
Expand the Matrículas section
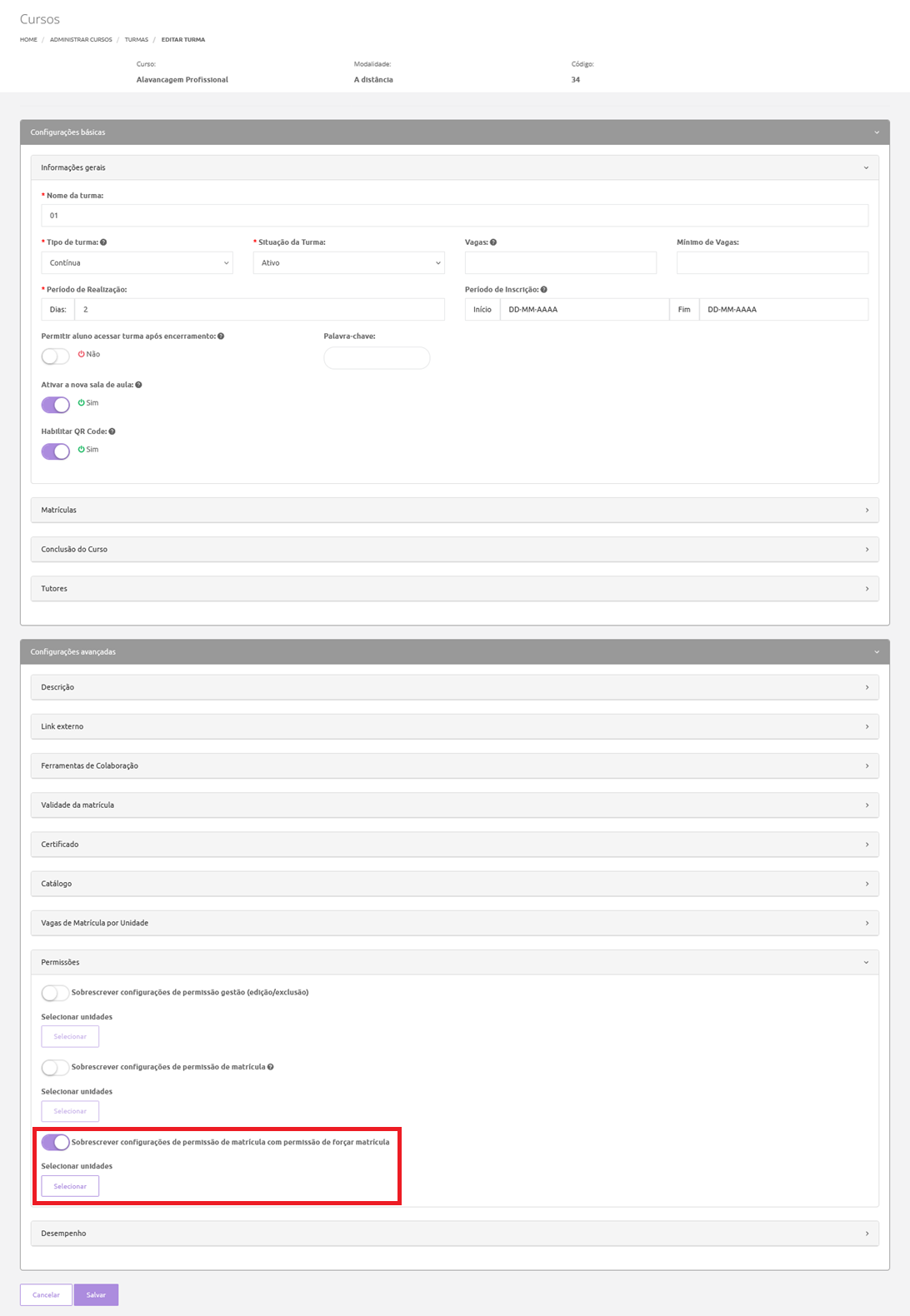click(454, 510)
